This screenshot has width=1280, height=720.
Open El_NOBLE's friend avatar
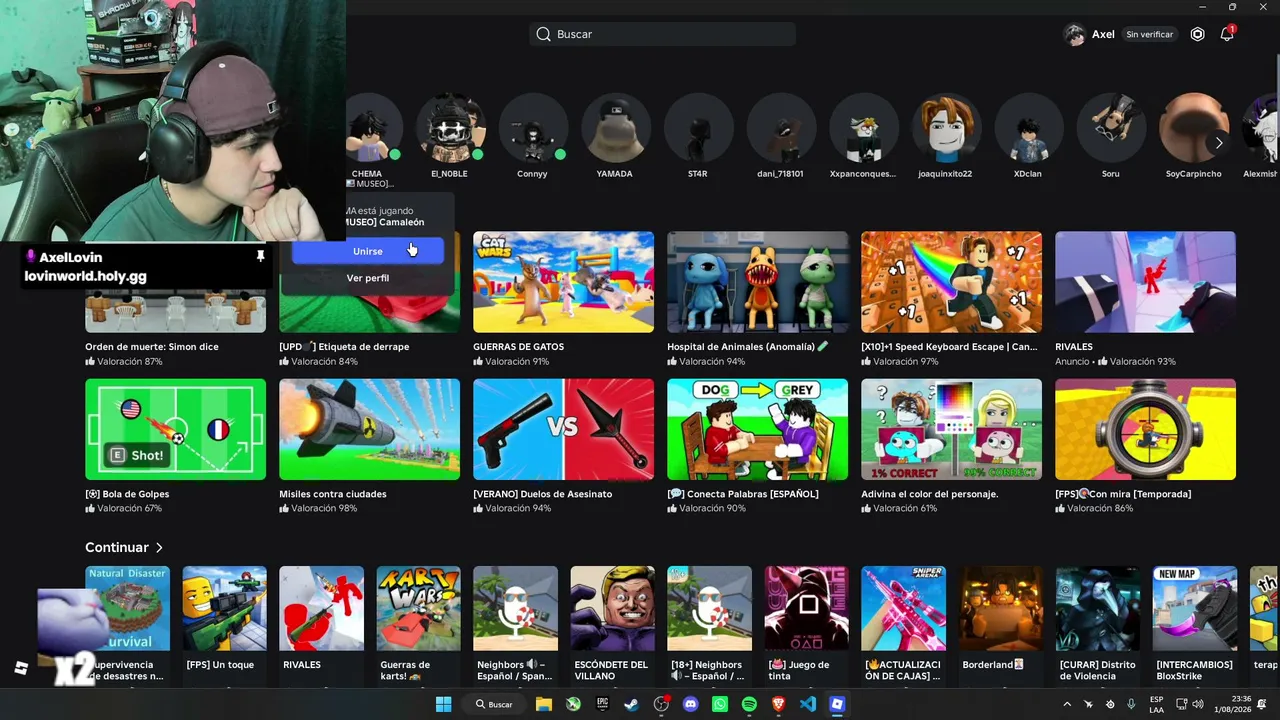450,128
